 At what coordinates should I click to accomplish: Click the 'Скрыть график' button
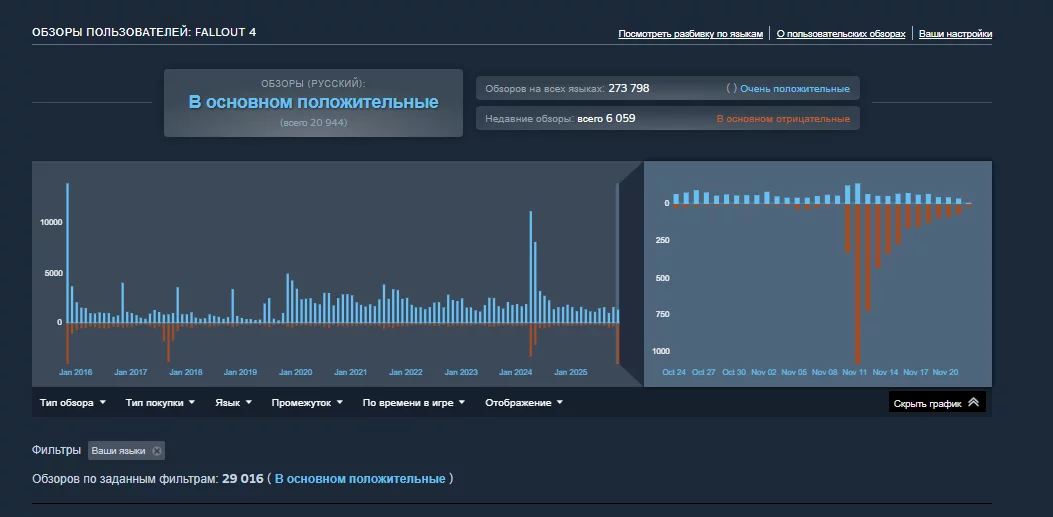937,402
